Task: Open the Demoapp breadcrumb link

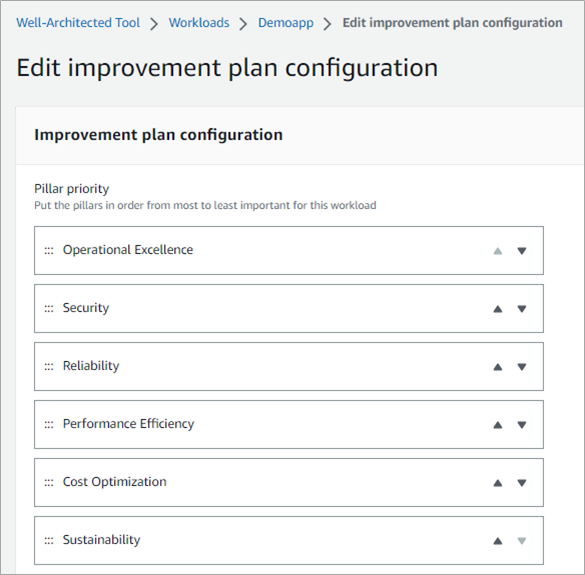Action: 286,23
